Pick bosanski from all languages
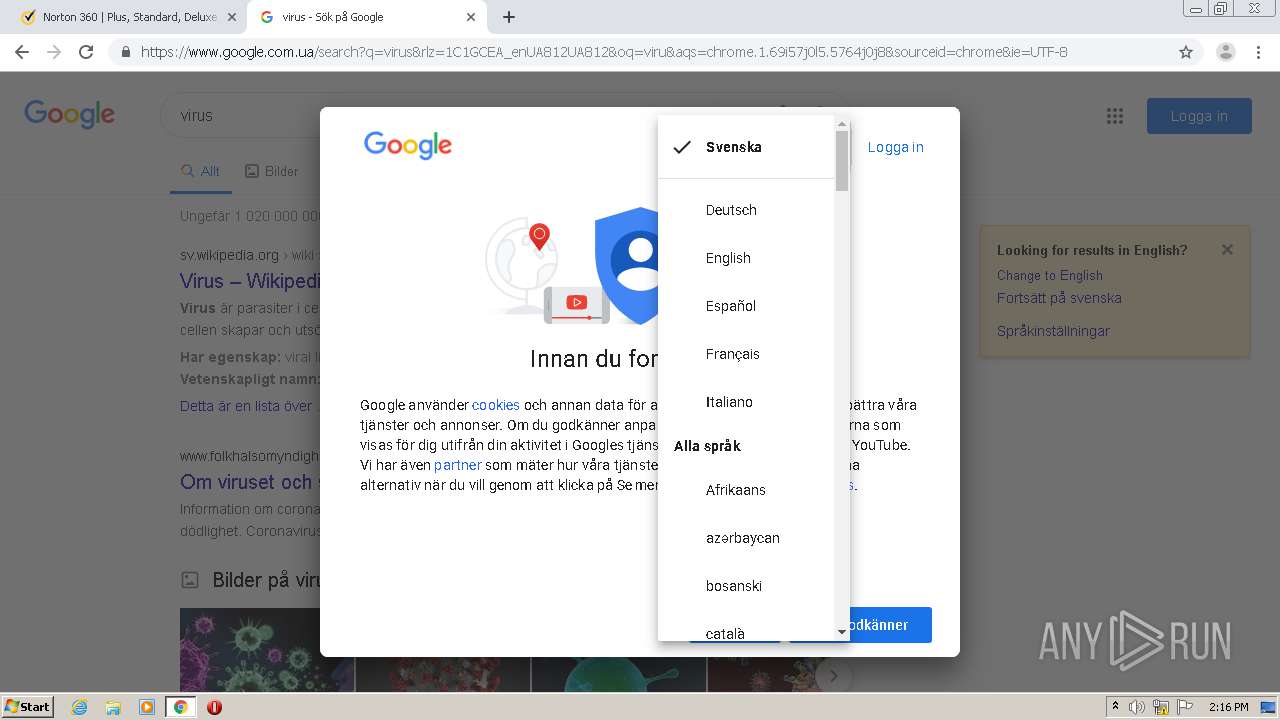Viewport: 1280px width, 720px height. point(746,586)
